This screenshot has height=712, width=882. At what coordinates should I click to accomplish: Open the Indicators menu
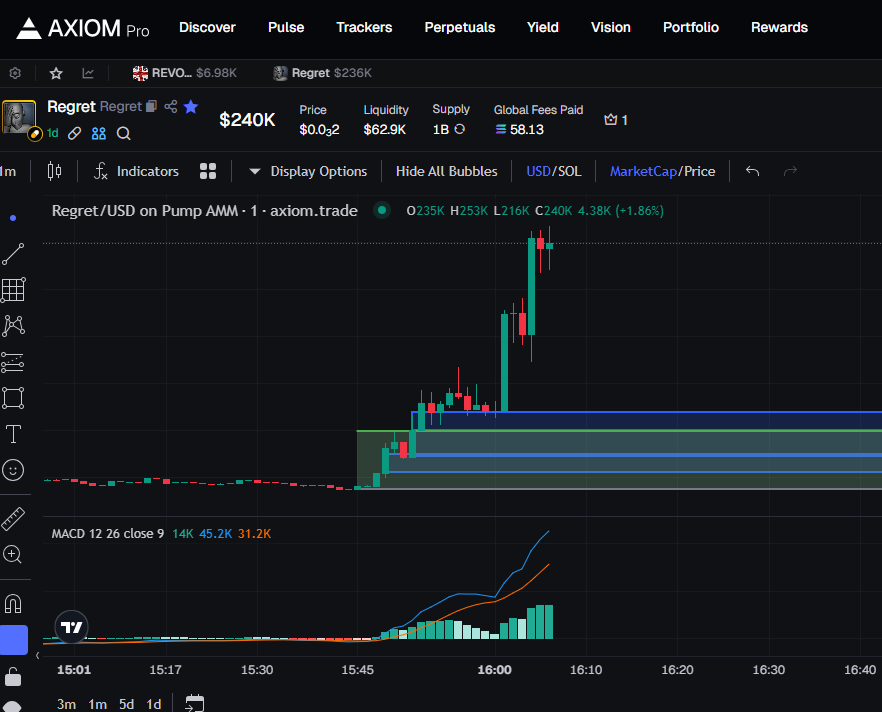click(x=136, y=171)
